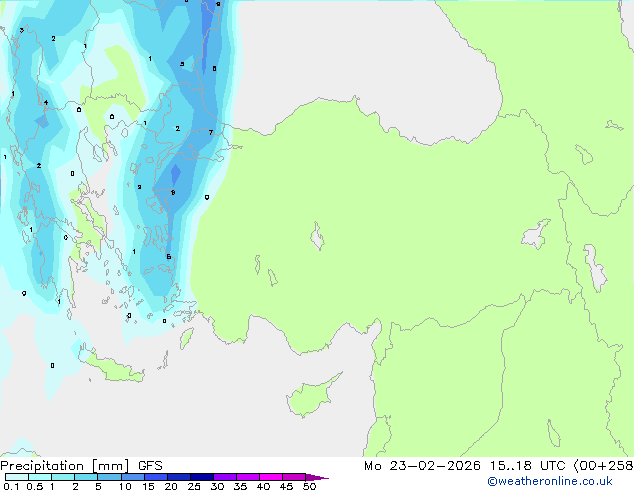
Task: Click the "Precipitation [mm]" title text
Action: (65, 466)
